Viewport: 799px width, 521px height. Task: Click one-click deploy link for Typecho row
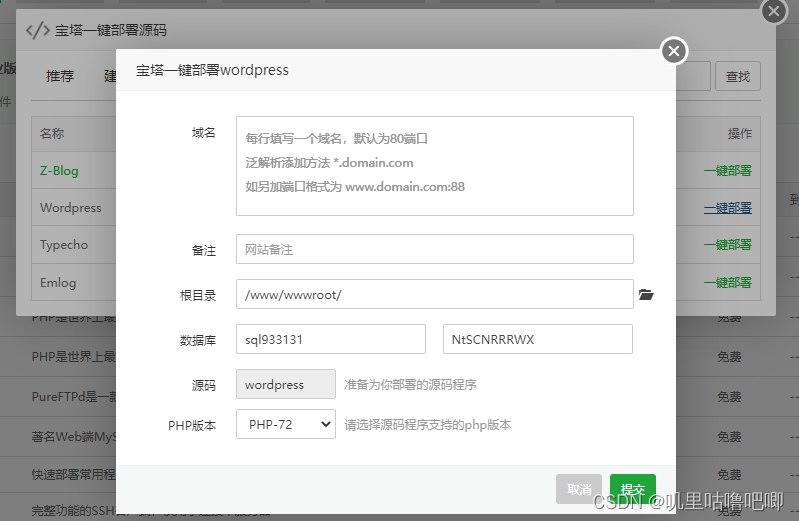pos(728,245)
